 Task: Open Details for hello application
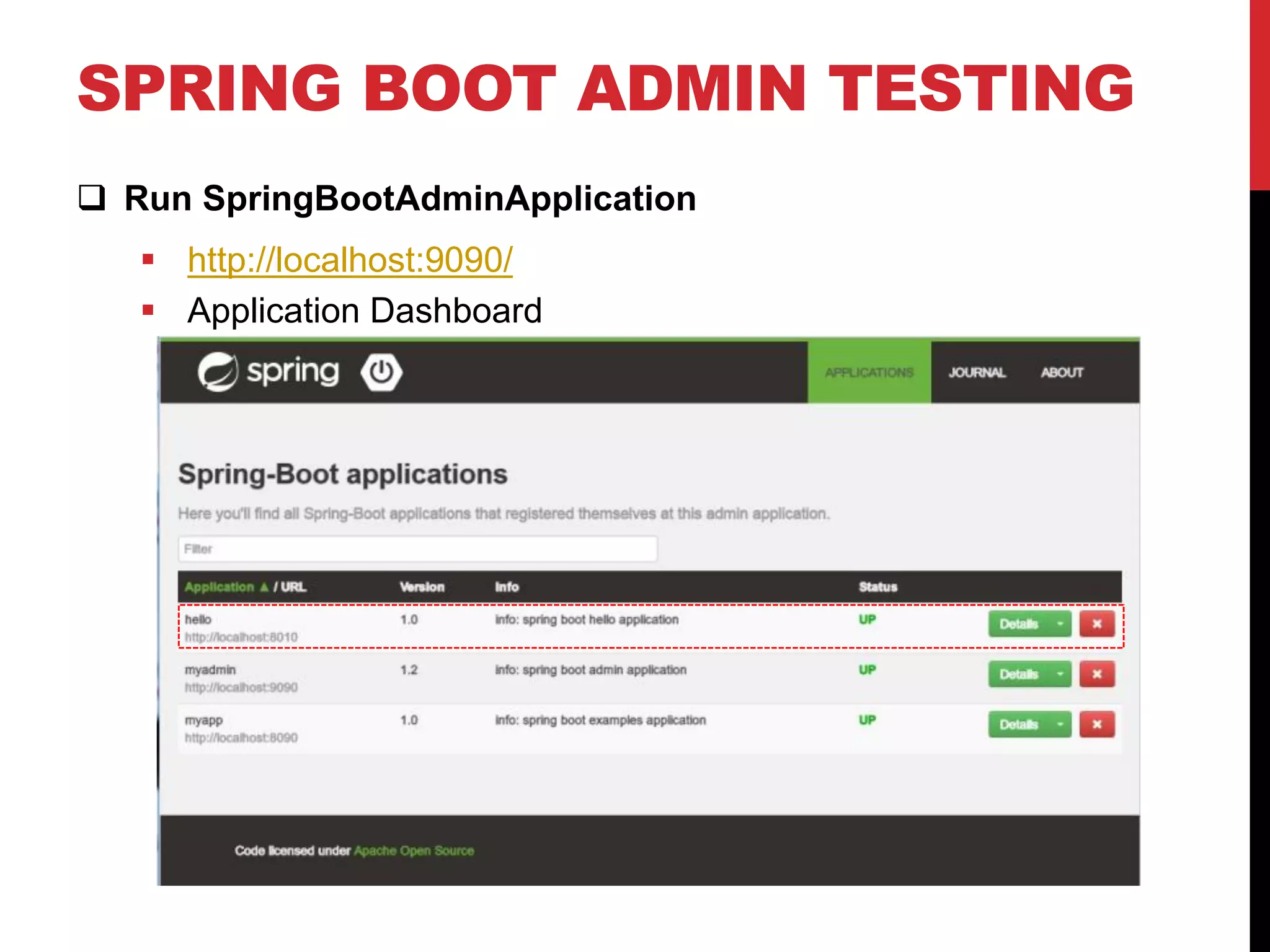1018,624
